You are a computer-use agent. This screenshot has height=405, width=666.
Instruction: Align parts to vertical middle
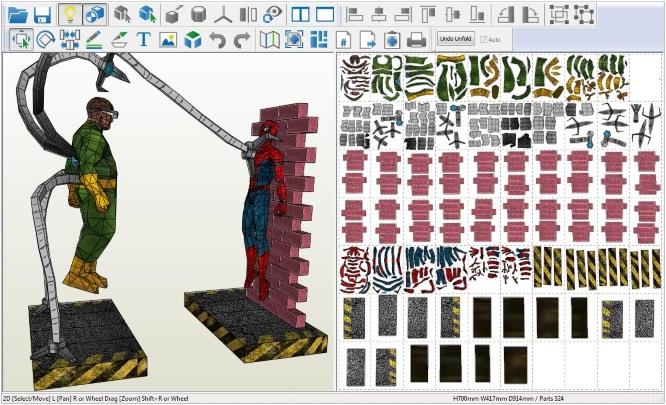tap(453, 15)
